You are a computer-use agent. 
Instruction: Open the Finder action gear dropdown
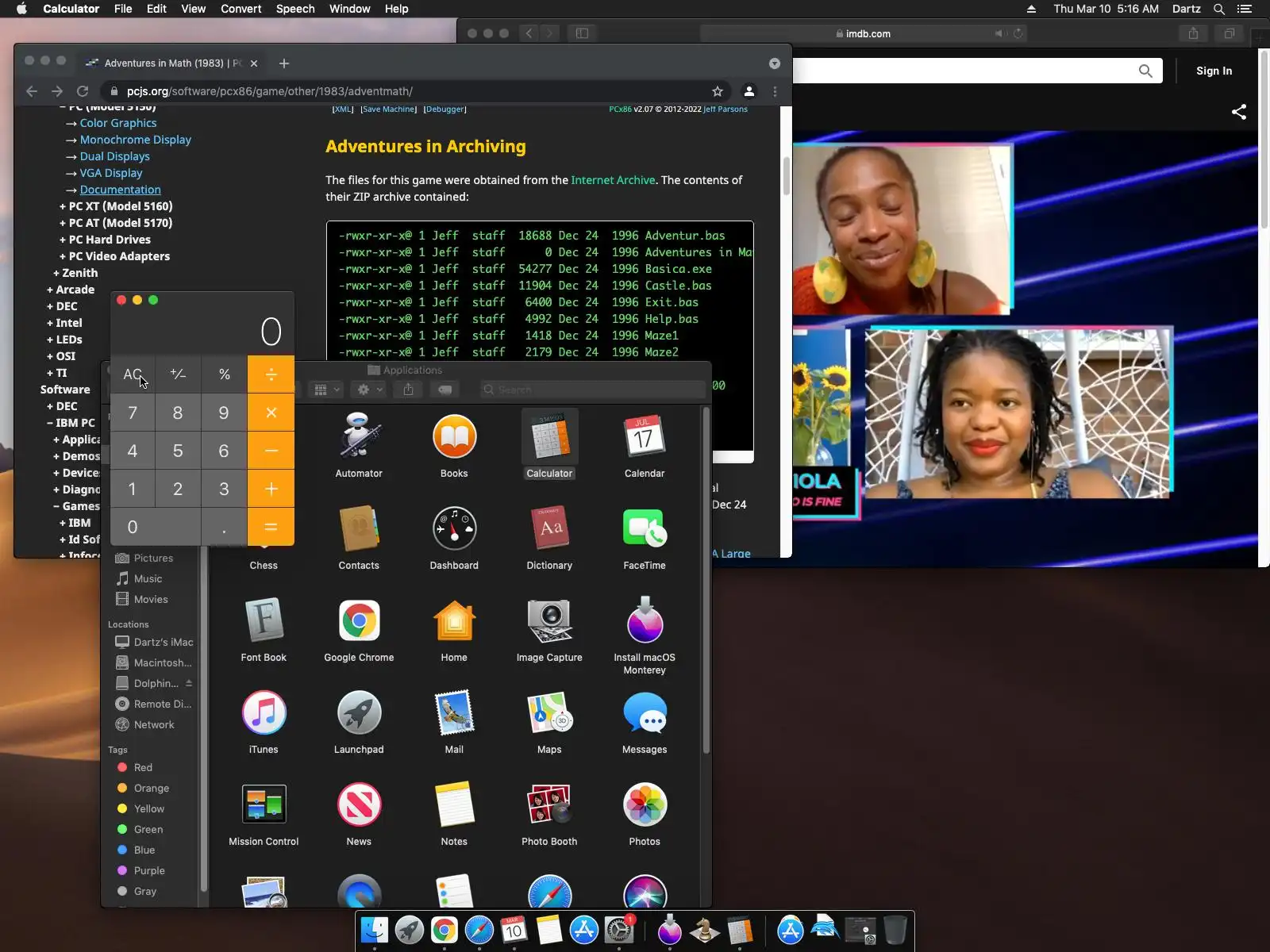point(370,390)
